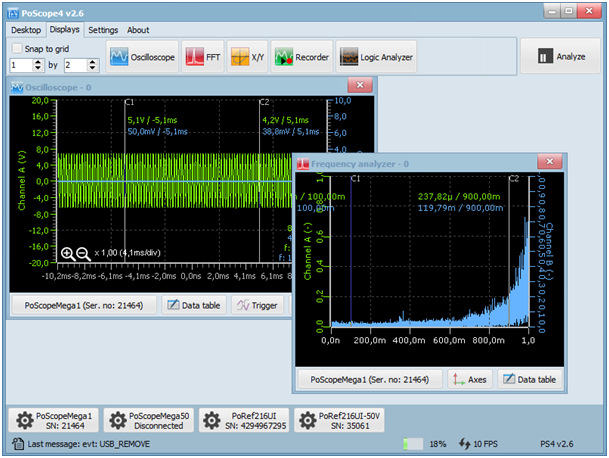Click the last message log icon
The height and width of the screenshot is (458, 609).
point(18,444)
